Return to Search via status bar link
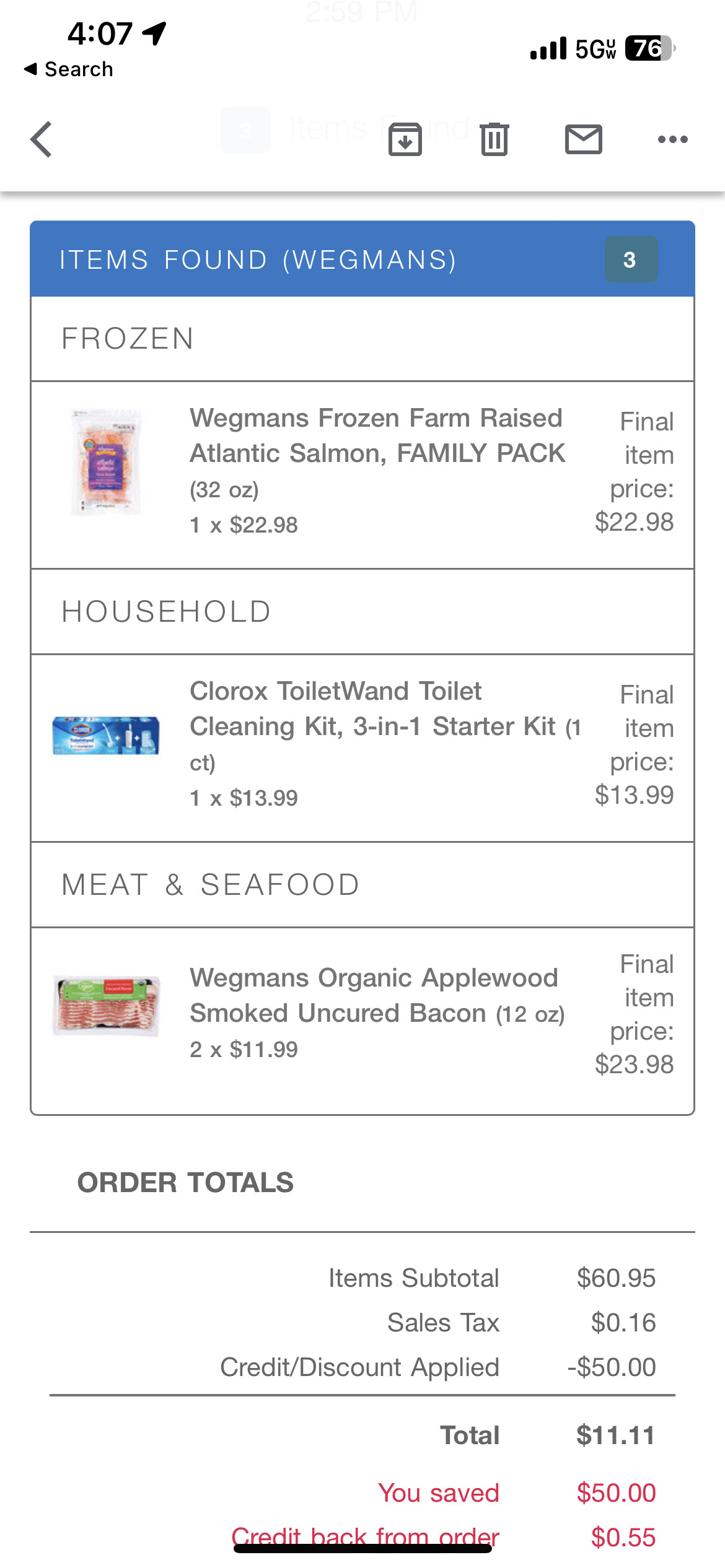Screen dimensions: 725x1568 click(69, 69)
